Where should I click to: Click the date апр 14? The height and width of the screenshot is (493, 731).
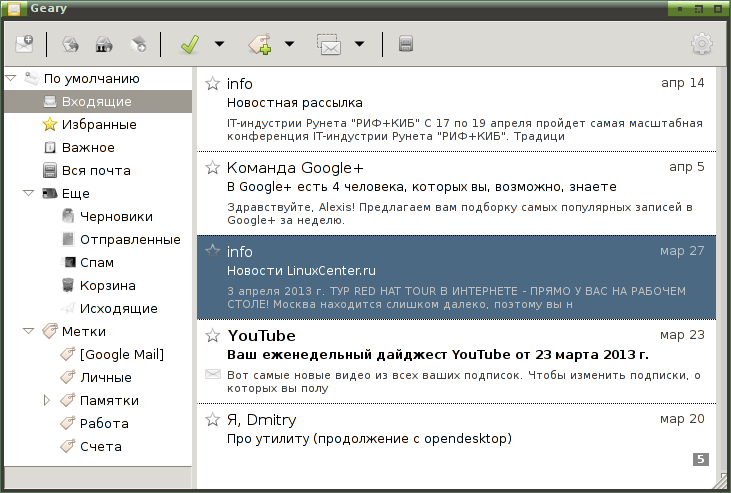(x=683, y=83)
